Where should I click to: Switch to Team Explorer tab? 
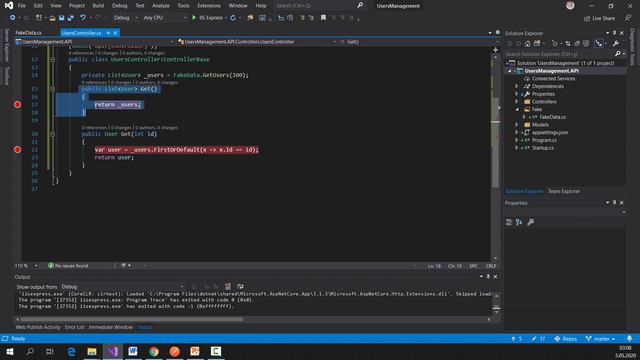pyautogui.click(x=564, y=191)
